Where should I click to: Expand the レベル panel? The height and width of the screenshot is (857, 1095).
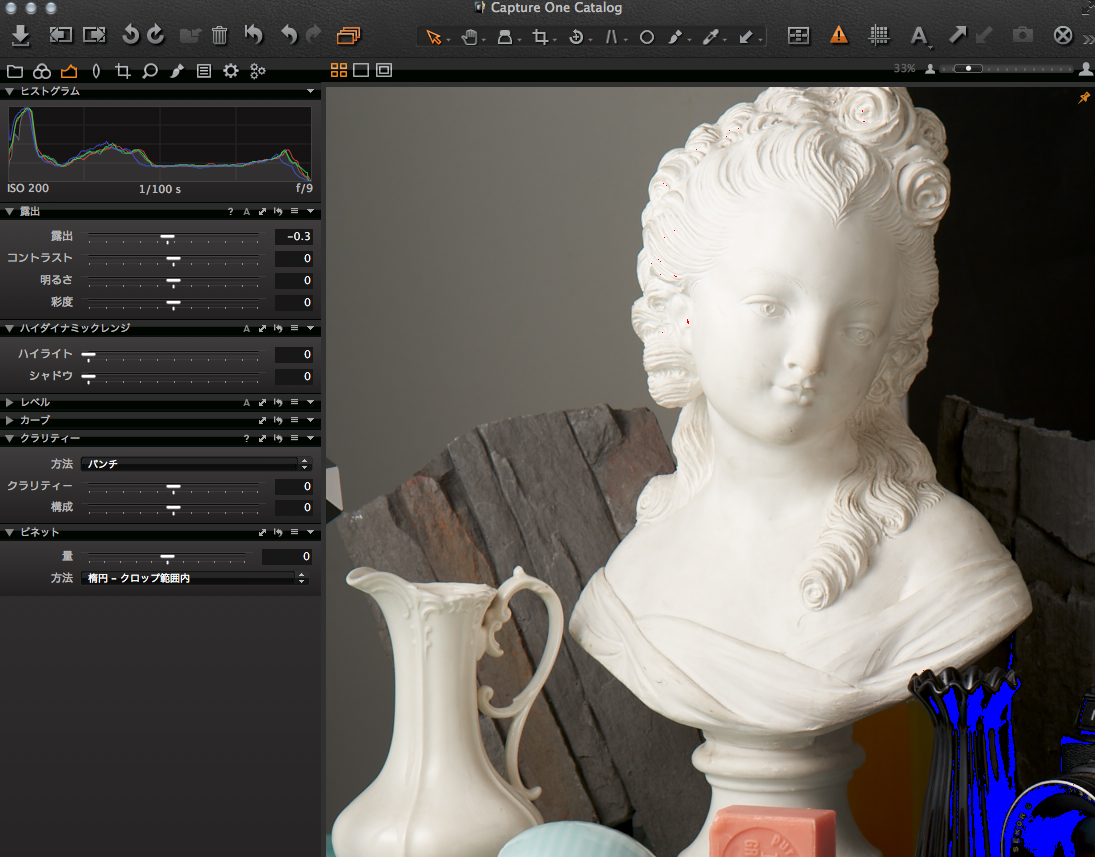[x=10, y=402]
